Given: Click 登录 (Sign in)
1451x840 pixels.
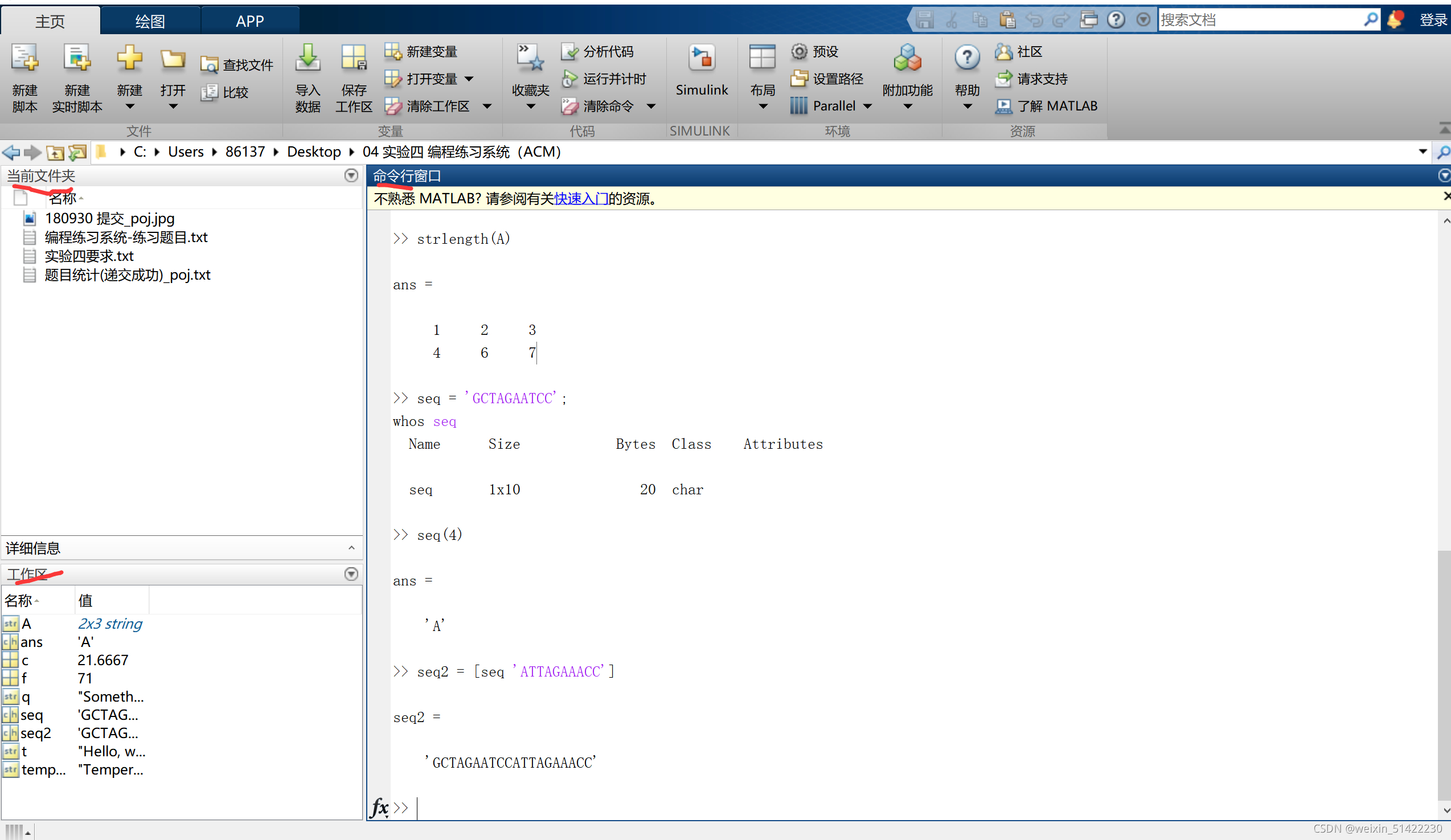Looking at the screenshot, I should click(1433, 20).
